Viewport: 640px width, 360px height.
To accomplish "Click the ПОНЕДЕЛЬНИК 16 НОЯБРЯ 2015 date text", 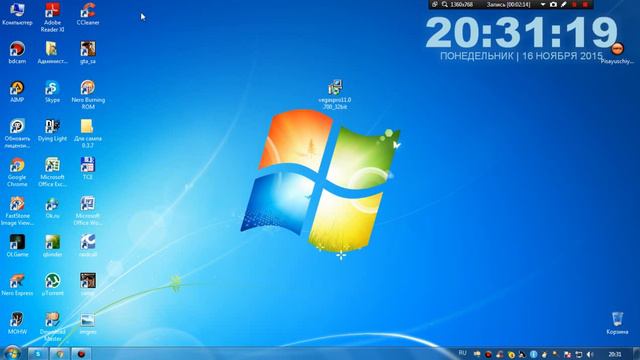I will pyautogui.click(x=521, y=56).
